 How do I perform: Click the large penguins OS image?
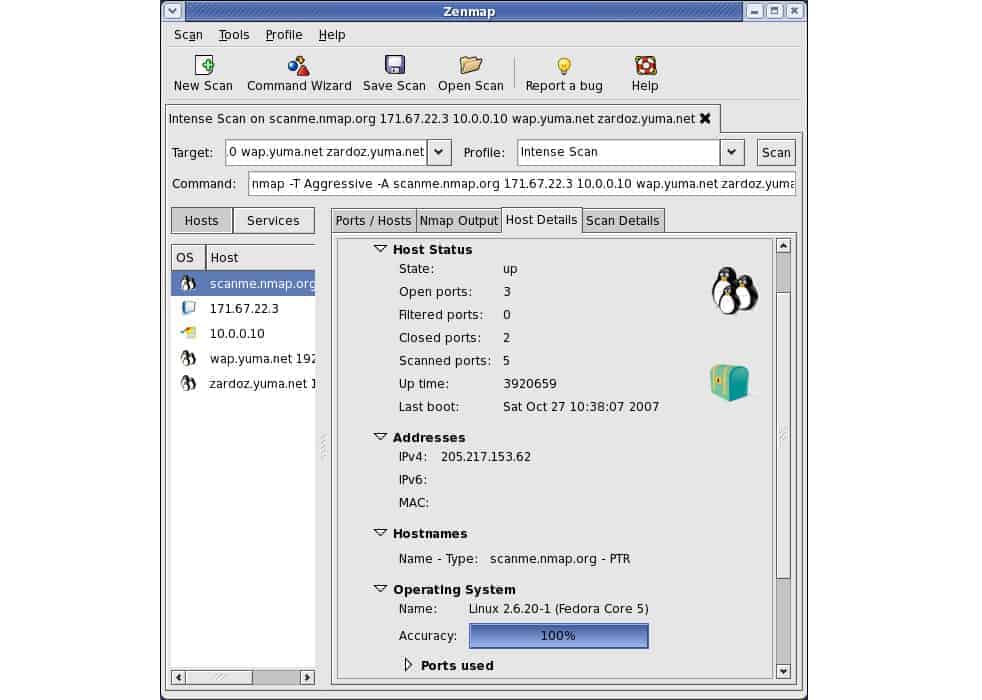735,291
